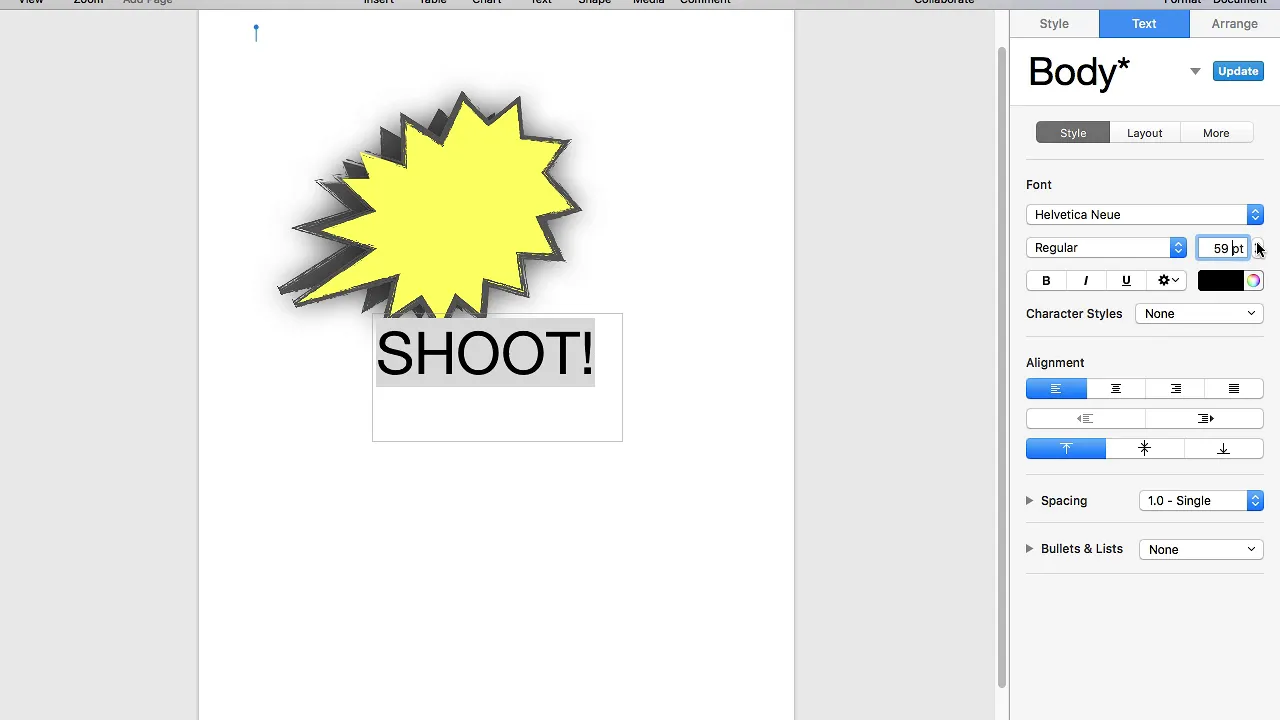This screenshot has height=720, width=1280.
Task: Switch to the Style inspector tab
Action: (x=1054, y=24)
